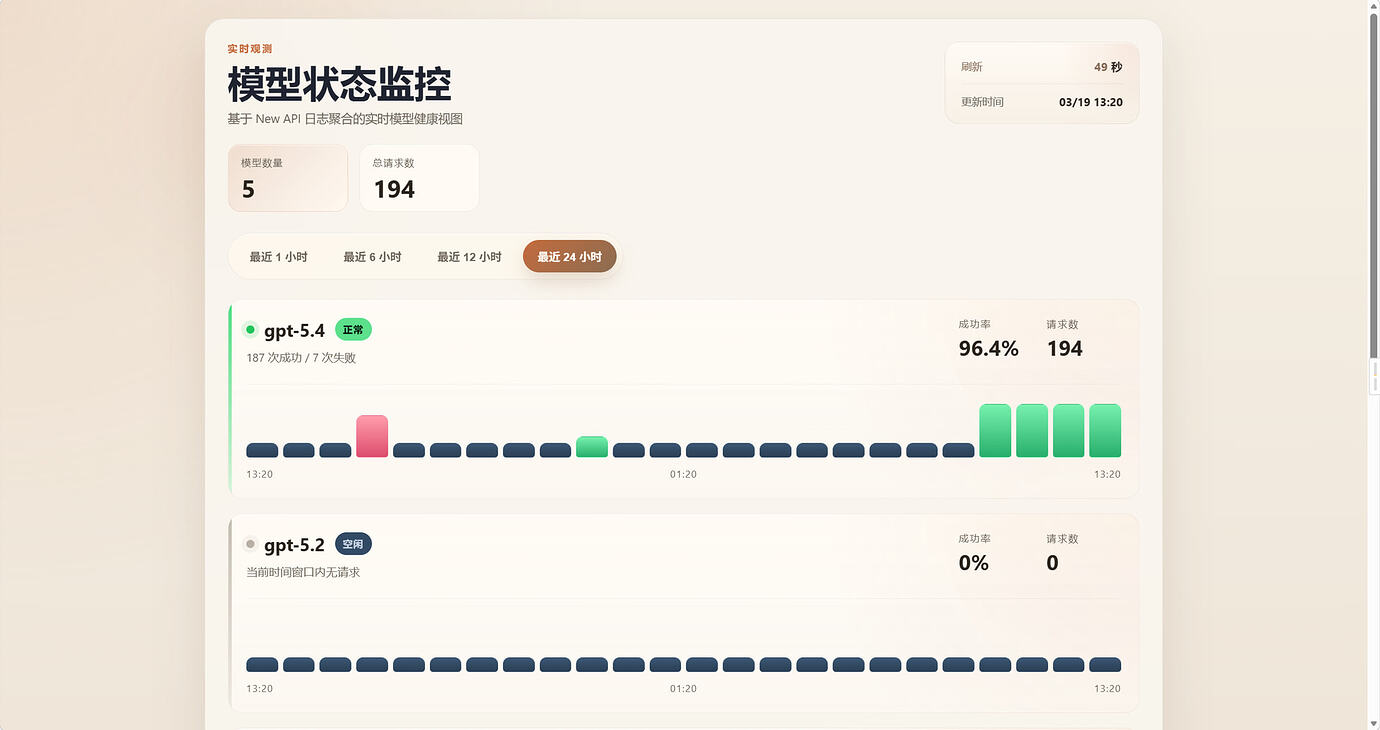Image resolution: width=1380 pixels, height=730 pixels.
Task: Click the grey status dot beside gpt-5.2
Action: pos(250,544)
